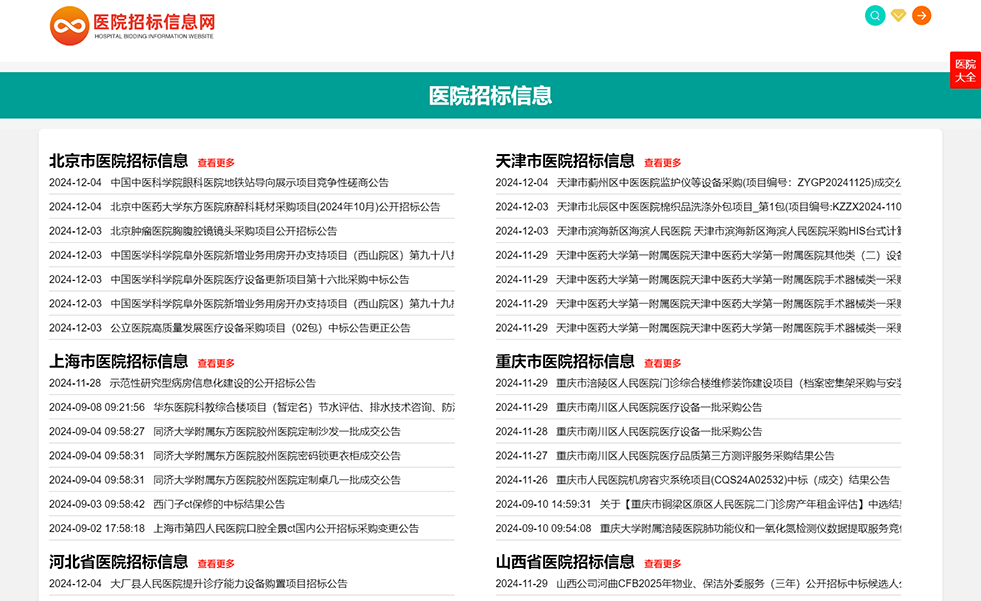Open 大厂县人民医院提升诊疗能力设备购置 notice
981x601 pixels.
tap(228, 584)
